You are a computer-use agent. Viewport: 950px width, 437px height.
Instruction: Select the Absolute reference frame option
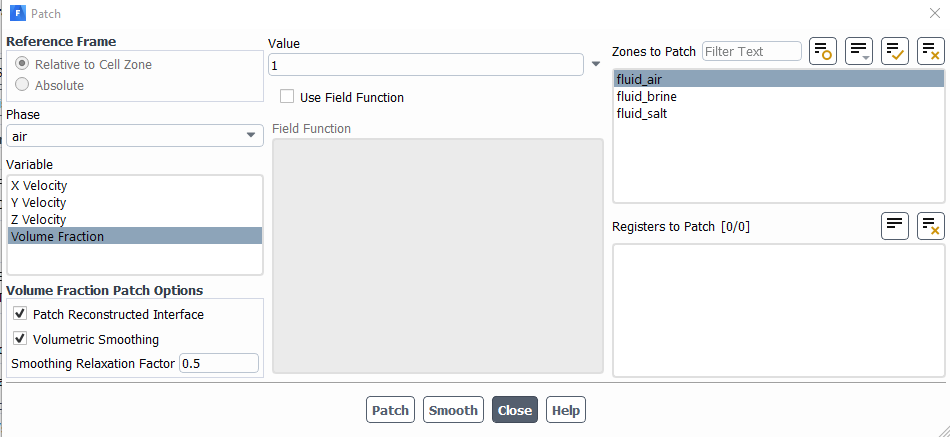22,85
